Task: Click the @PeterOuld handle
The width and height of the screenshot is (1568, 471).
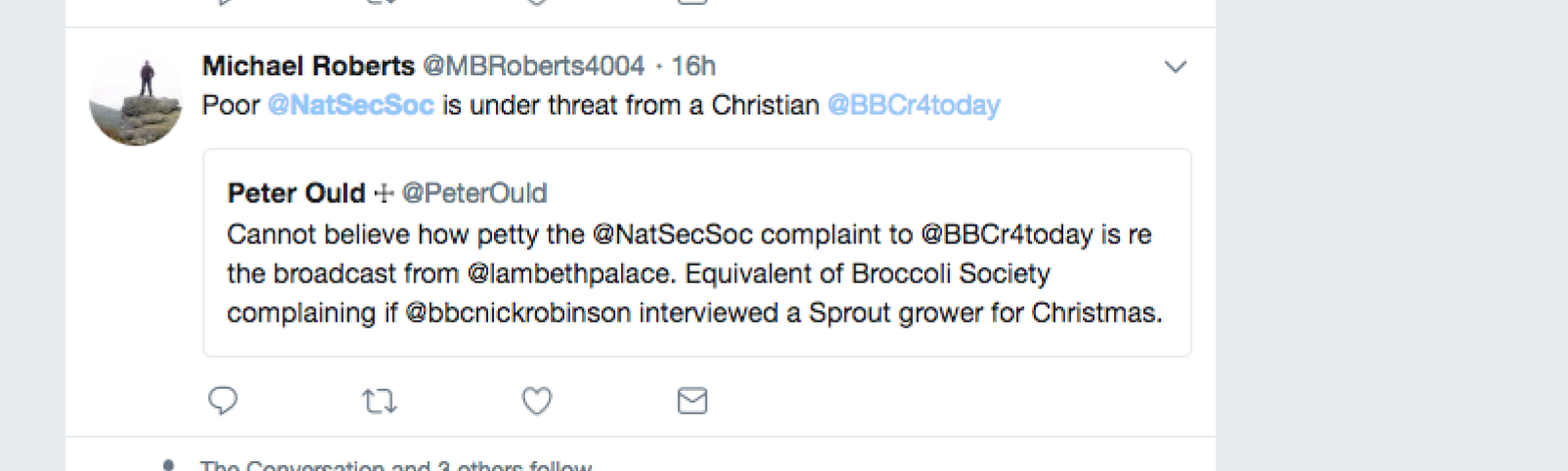Action: (475, 193)
